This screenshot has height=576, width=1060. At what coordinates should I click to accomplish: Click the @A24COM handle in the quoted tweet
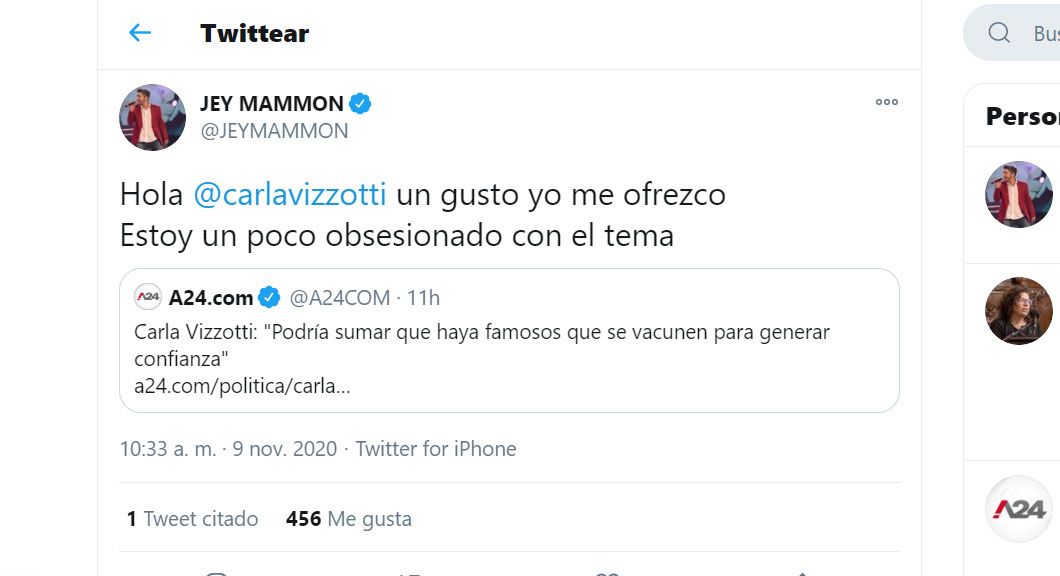(x=339, y=297)
